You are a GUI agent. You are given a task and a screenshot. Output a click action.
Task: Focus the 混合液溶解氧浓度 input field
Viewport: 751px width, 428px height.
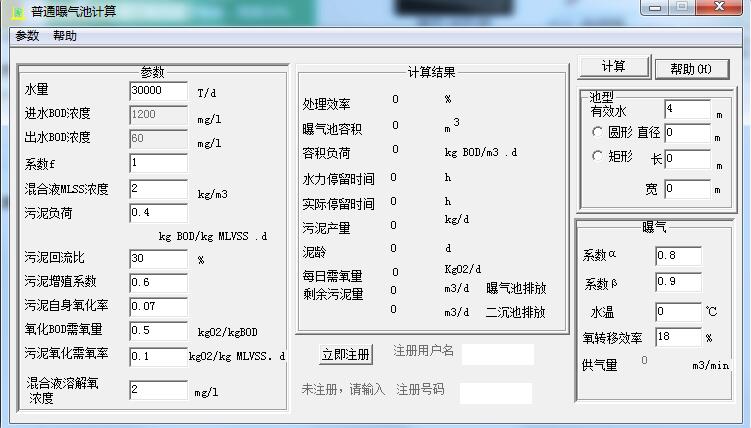159,390
